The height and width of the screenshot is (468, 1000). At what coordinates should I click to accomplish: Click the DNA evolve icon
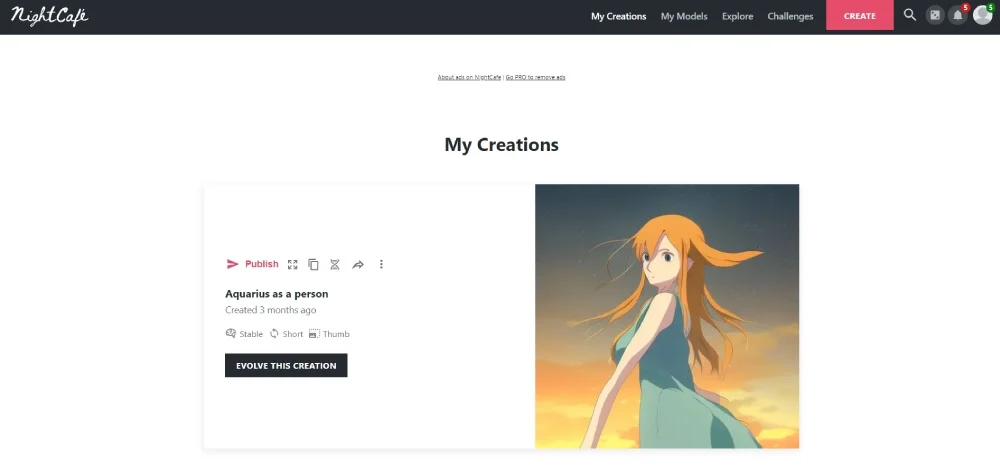pos(335,264)
